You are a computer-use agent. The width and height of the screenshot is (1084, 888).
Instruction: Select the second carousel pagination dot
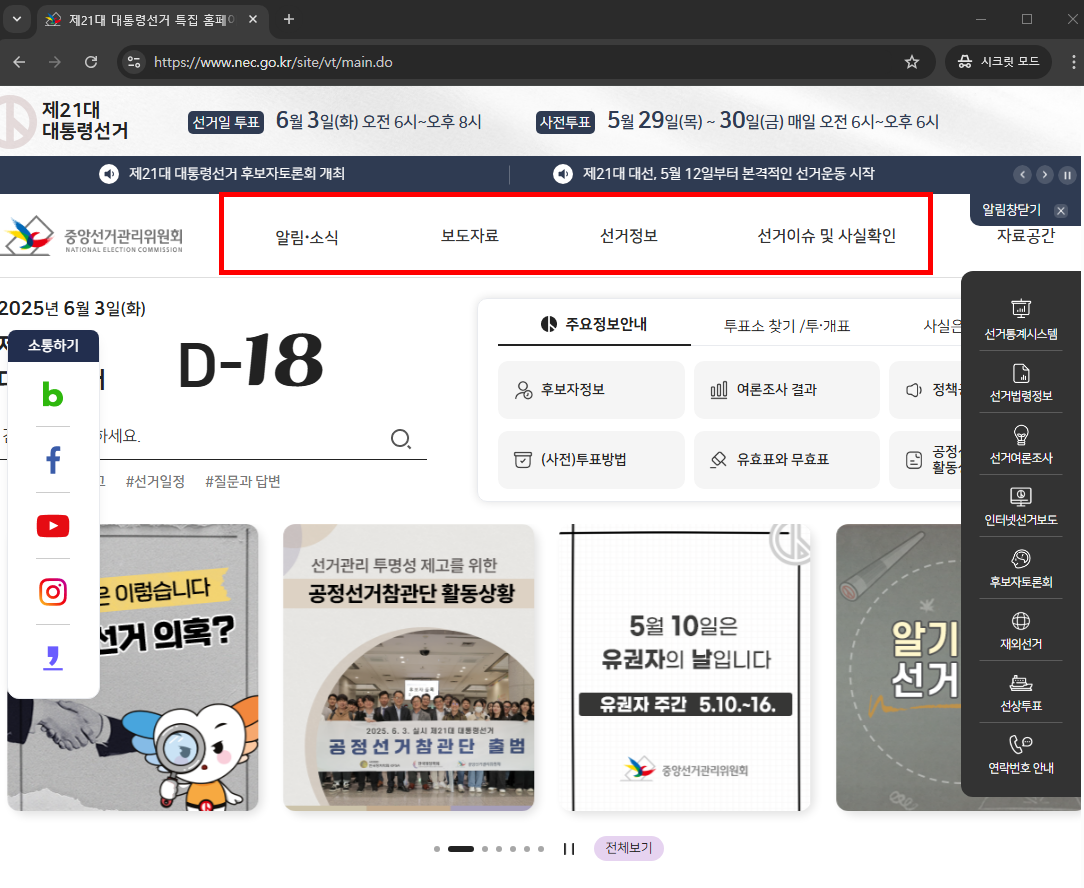tap(462, 848)
